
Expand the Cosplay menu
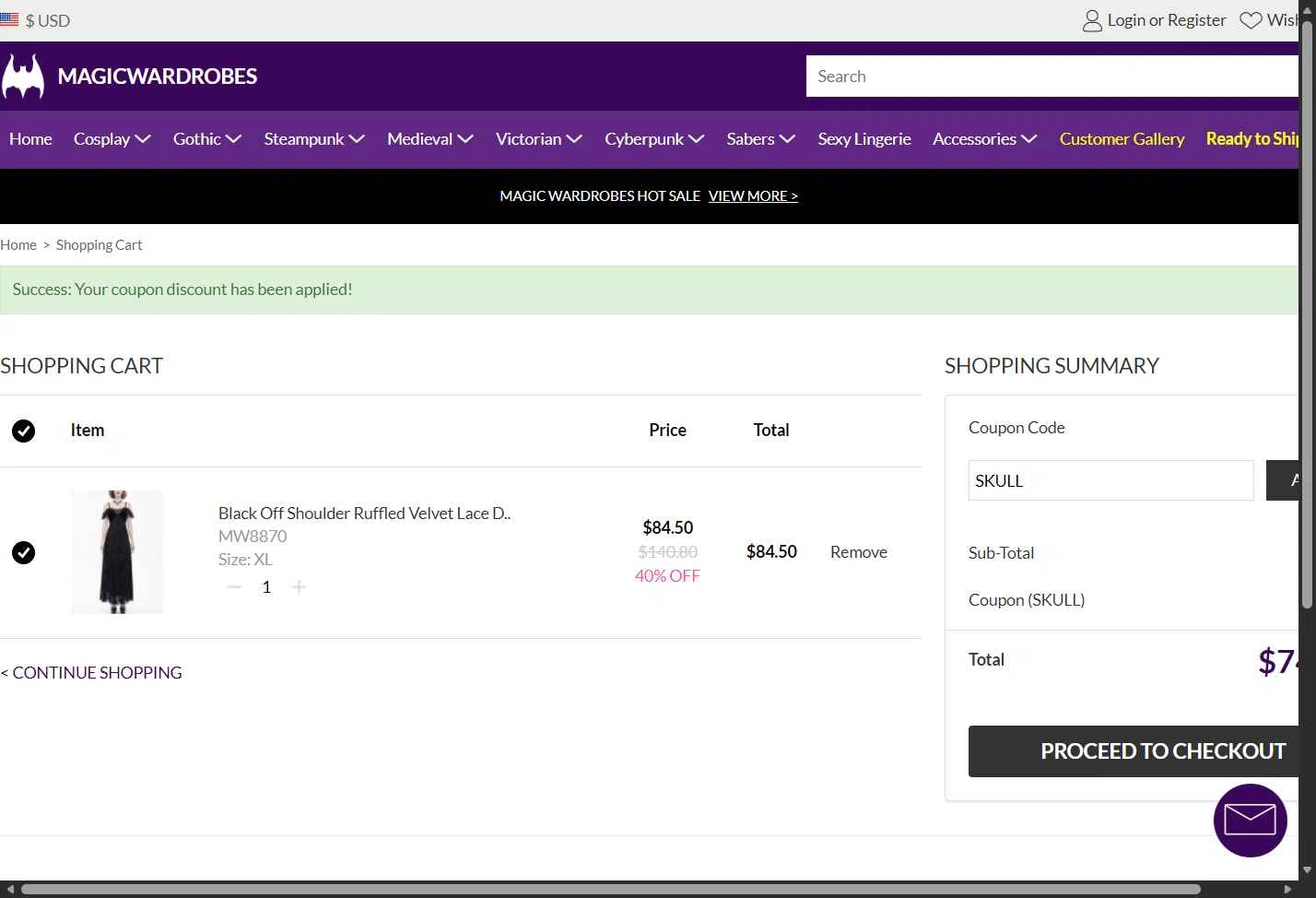point(112,139)
